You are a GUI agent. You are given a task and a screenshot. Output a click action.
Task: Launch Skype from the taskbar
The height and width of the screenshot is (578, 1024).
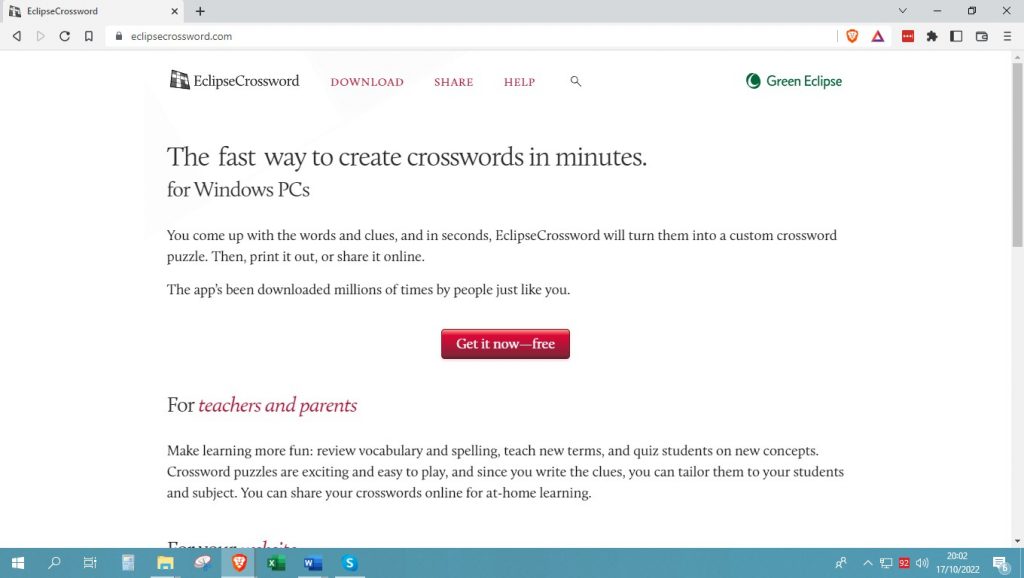[349, 563]
